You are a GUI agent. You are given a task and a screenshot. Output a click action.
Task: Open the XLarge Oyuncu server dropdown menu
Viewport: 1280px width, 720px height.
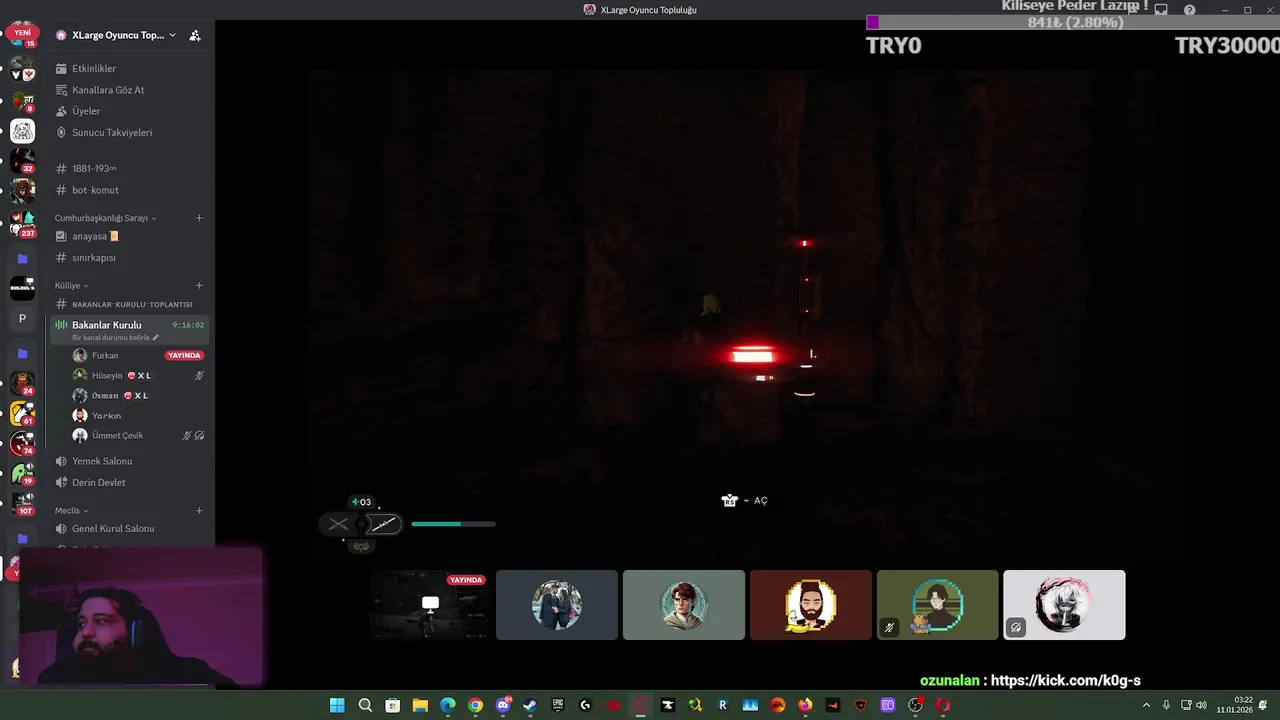coord(116,35)
